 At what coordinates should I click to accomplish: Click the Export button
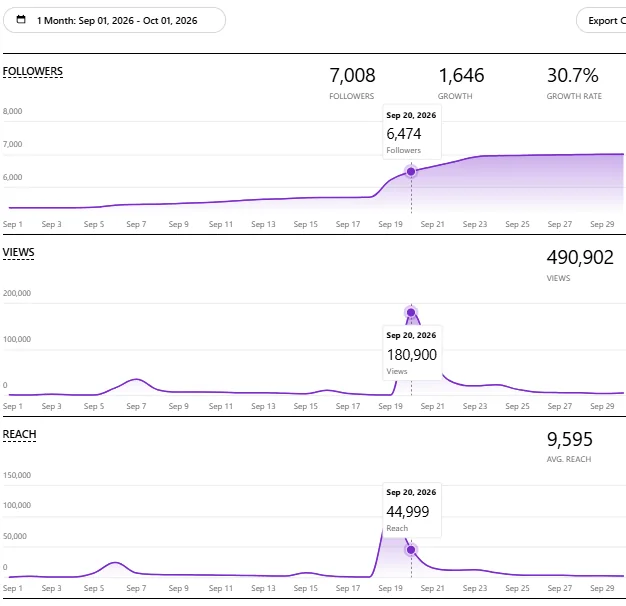pyautogui.click(x=602, y=20)
